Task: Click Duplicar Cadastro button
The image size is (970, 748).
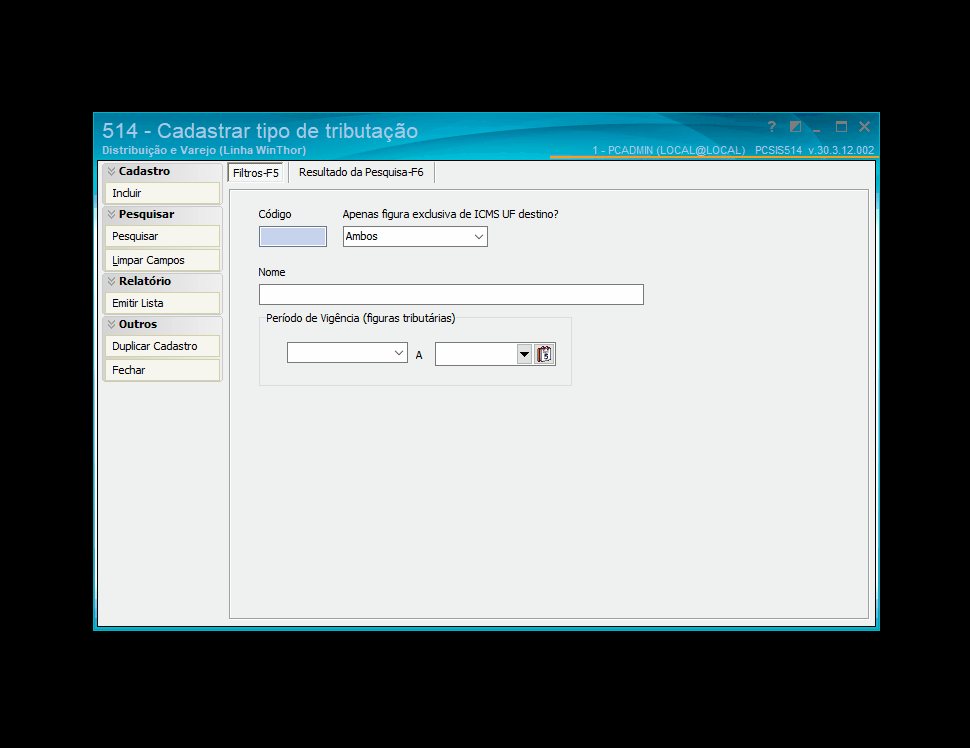Action: pyautogui.click(x=163, y=346)
